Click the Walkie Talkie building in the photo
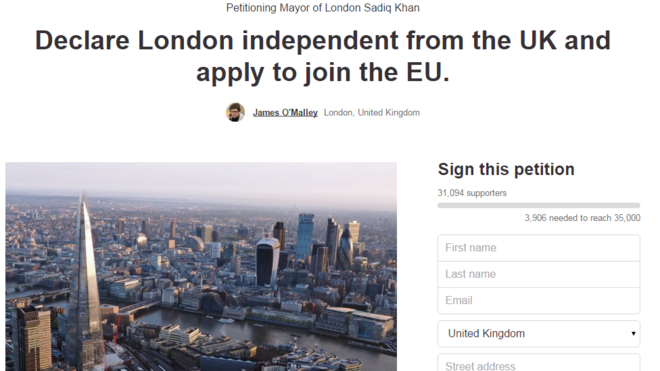 (x=267, y=262)
